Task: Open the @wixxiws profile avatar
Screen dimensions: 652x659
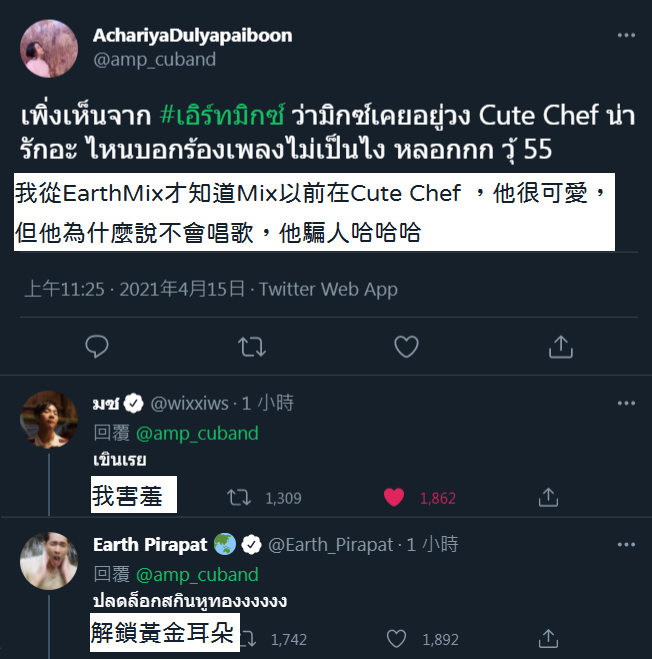Action: [49, 419]
